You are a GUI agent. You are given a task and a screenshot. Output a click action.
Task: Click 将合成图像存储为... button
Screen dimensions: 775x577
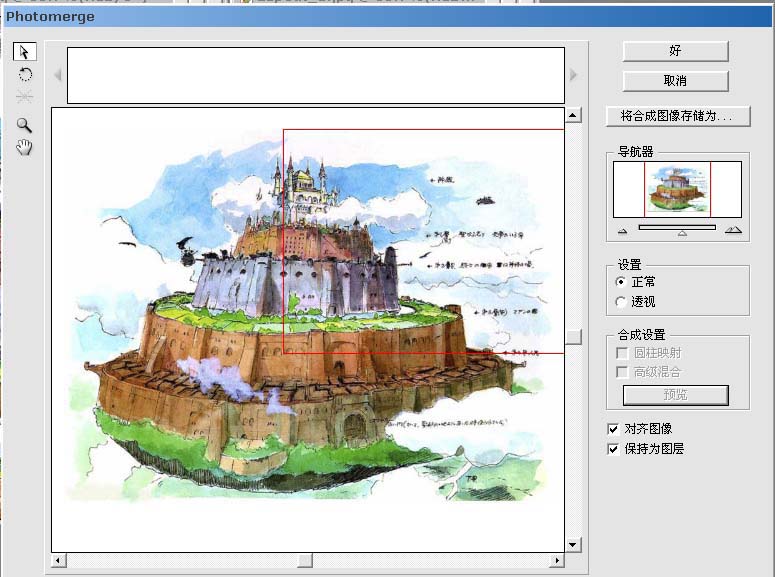[678, 116]
